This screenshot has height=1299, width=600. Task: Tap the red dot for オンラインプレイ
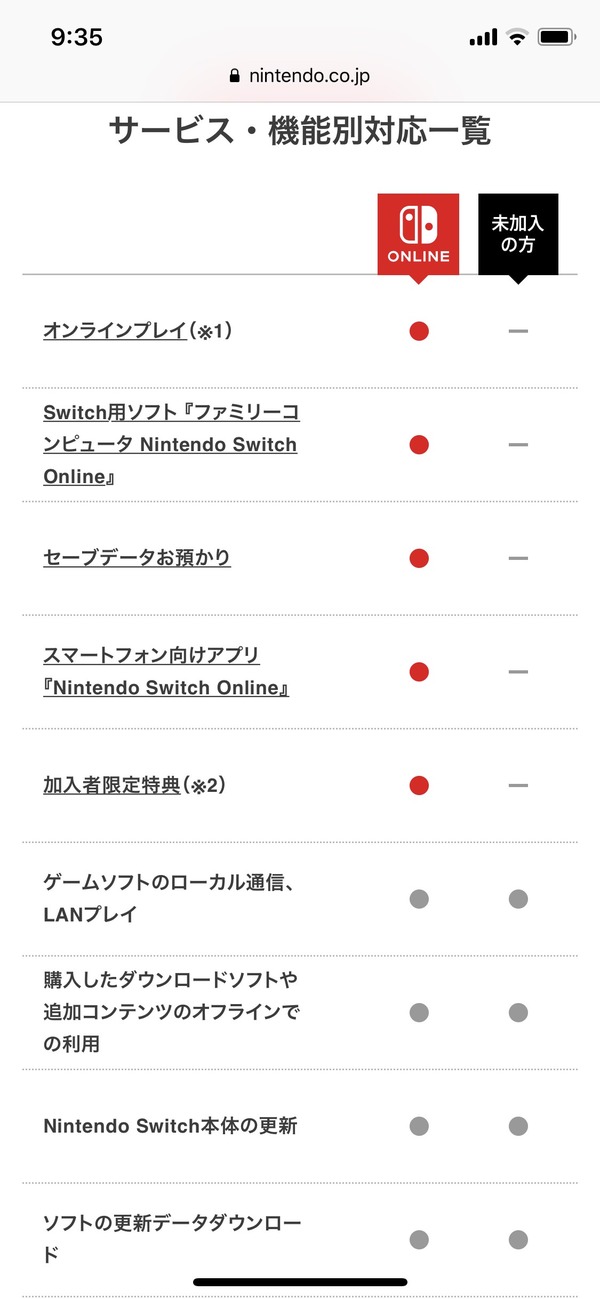419,331
